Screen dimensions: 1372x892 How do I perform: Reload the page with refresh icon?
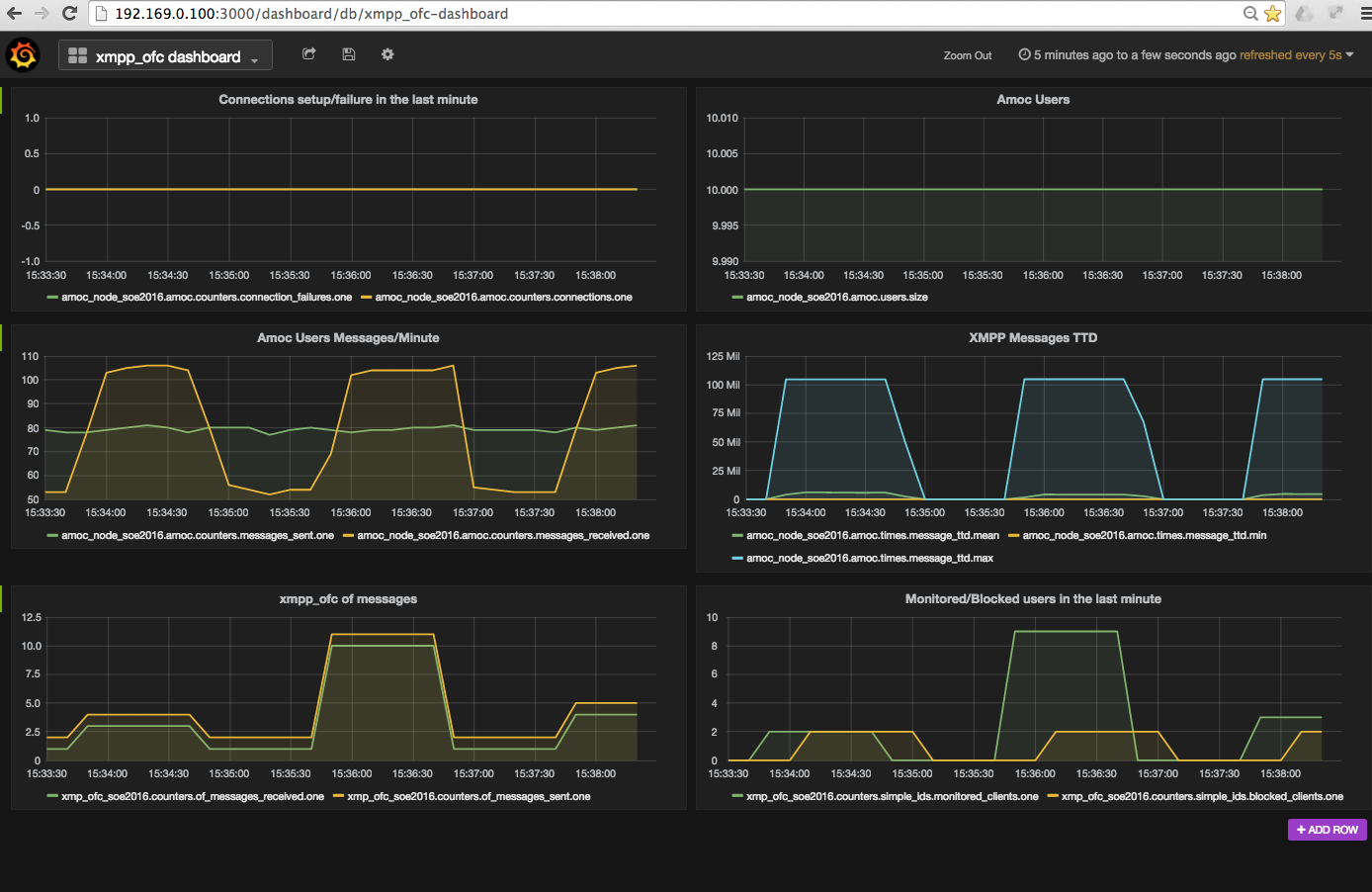[x=69, y=14]
